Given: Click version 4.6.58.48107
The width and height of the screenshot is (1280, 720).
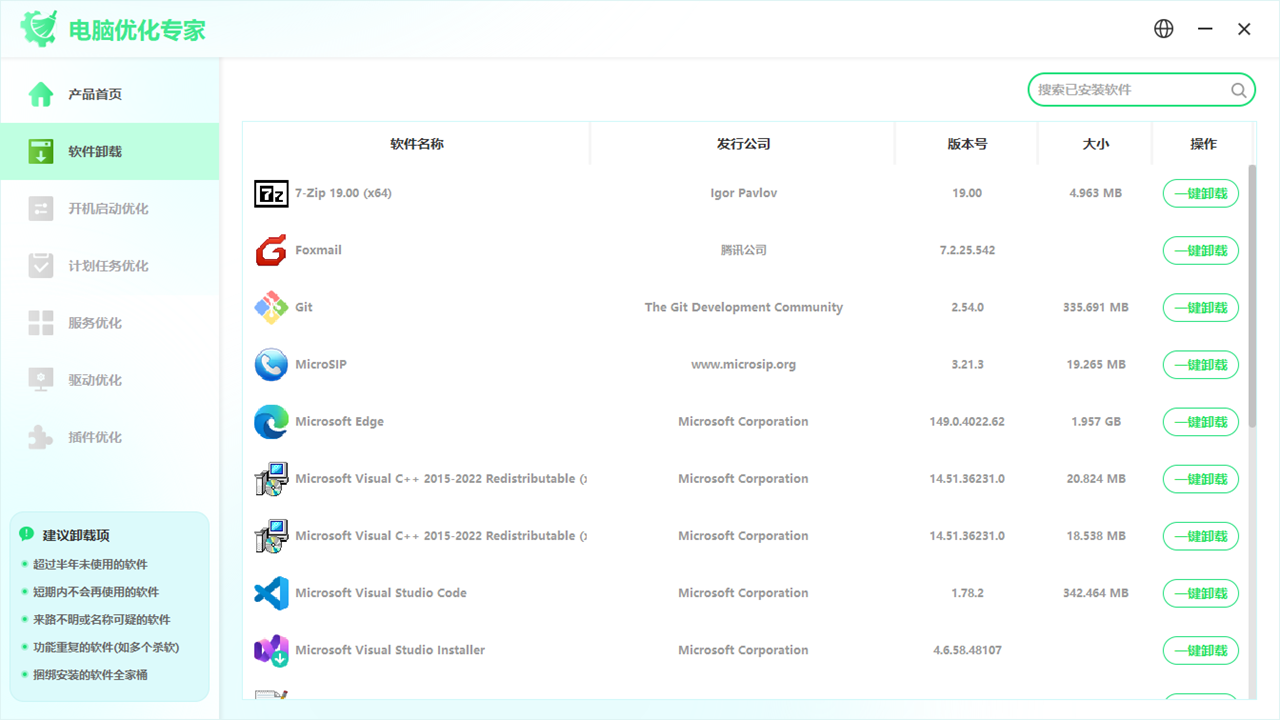Looking at the screenshot, I should pos(967,650).
